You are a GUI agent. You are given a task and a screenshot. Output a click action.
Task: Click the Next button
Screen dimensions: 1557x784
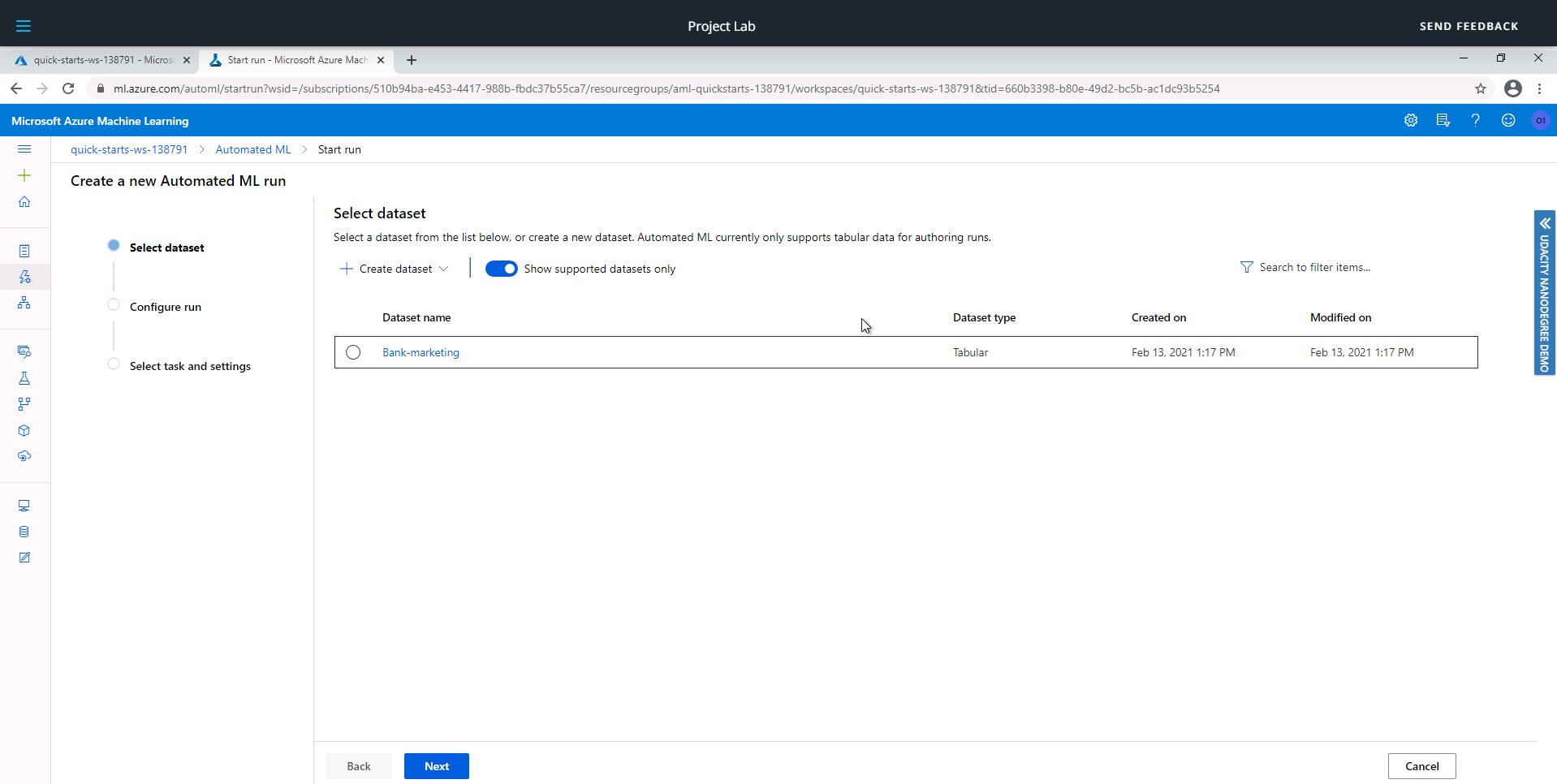click(436, 765)
